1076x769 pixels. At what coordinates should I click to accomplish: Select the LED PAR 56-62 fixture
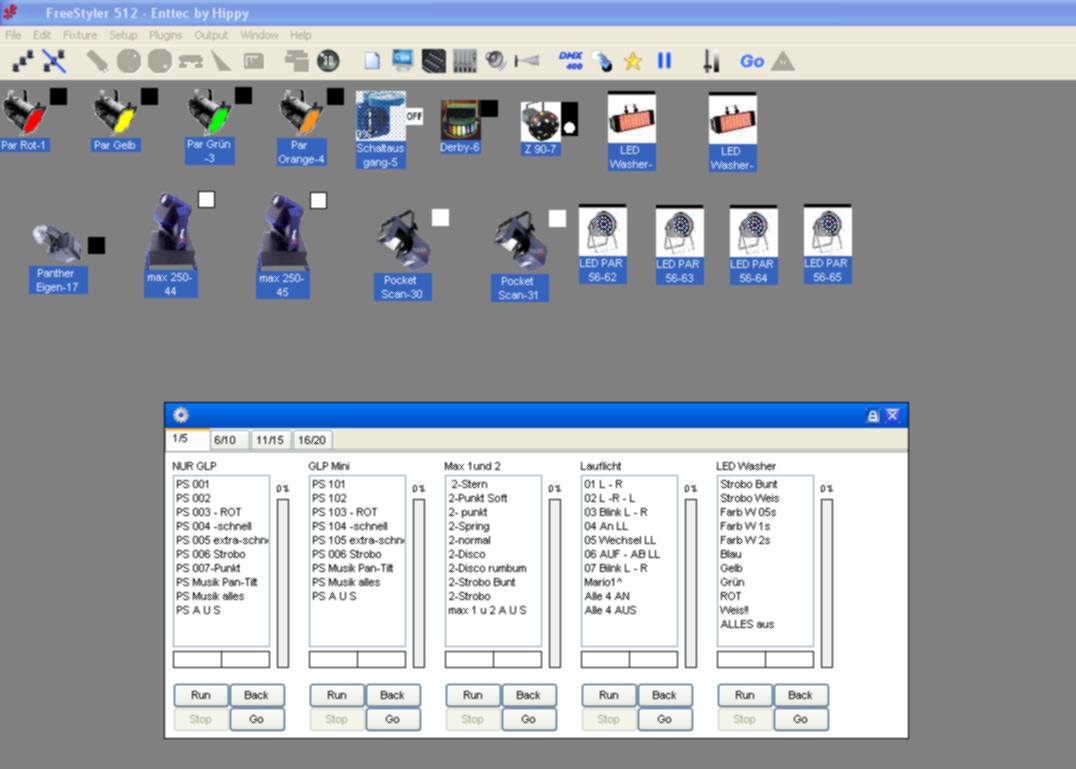click(602, 232)
